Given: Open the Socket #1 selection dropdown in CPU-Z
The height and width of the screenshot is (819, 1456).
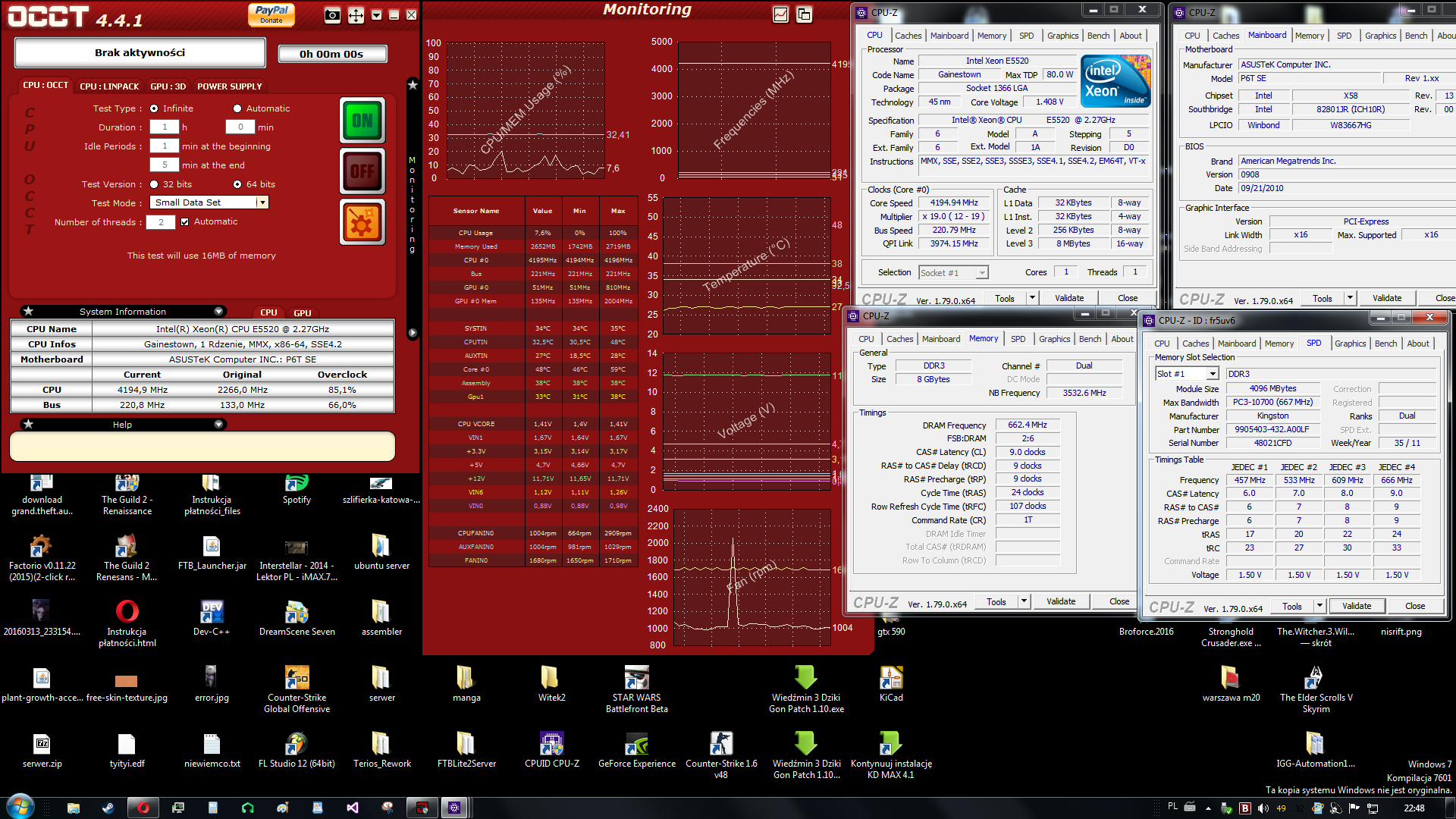Looking at the screenshot, I should [x=982, y=273].
